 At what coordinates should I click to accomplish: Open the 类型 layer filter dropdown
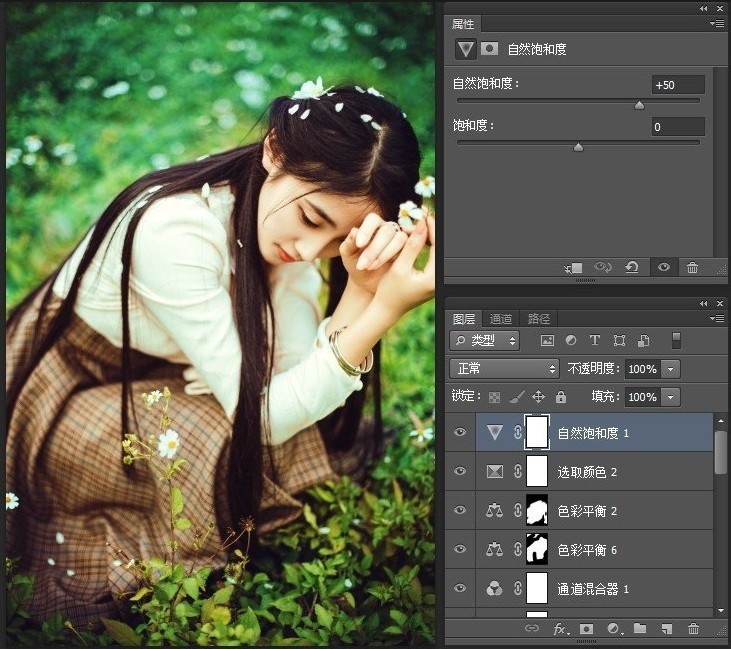[x=485, y=341]
